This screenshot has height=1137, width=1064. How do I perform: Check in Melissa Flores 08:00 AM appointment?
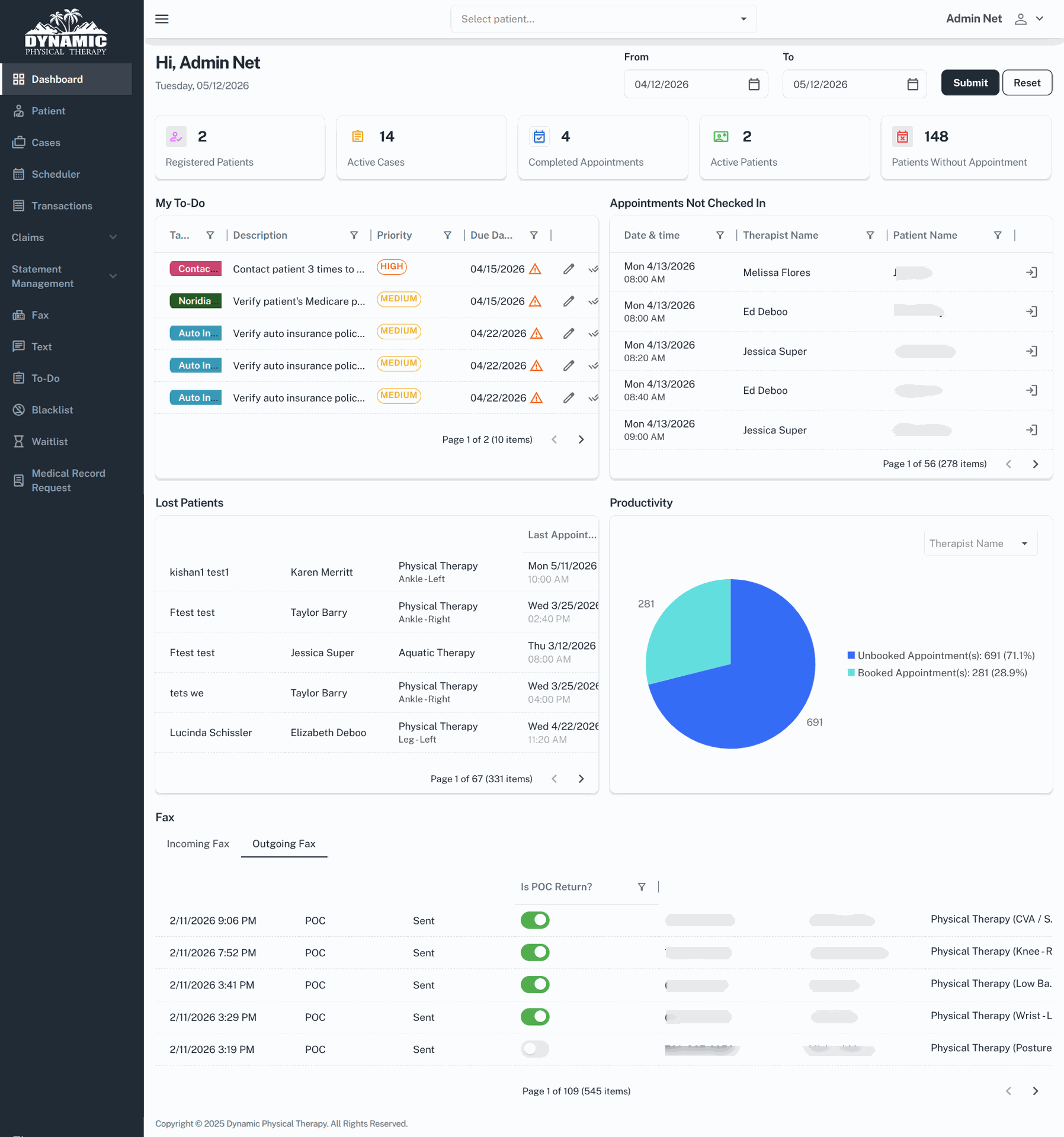[x=1031, y=272]
